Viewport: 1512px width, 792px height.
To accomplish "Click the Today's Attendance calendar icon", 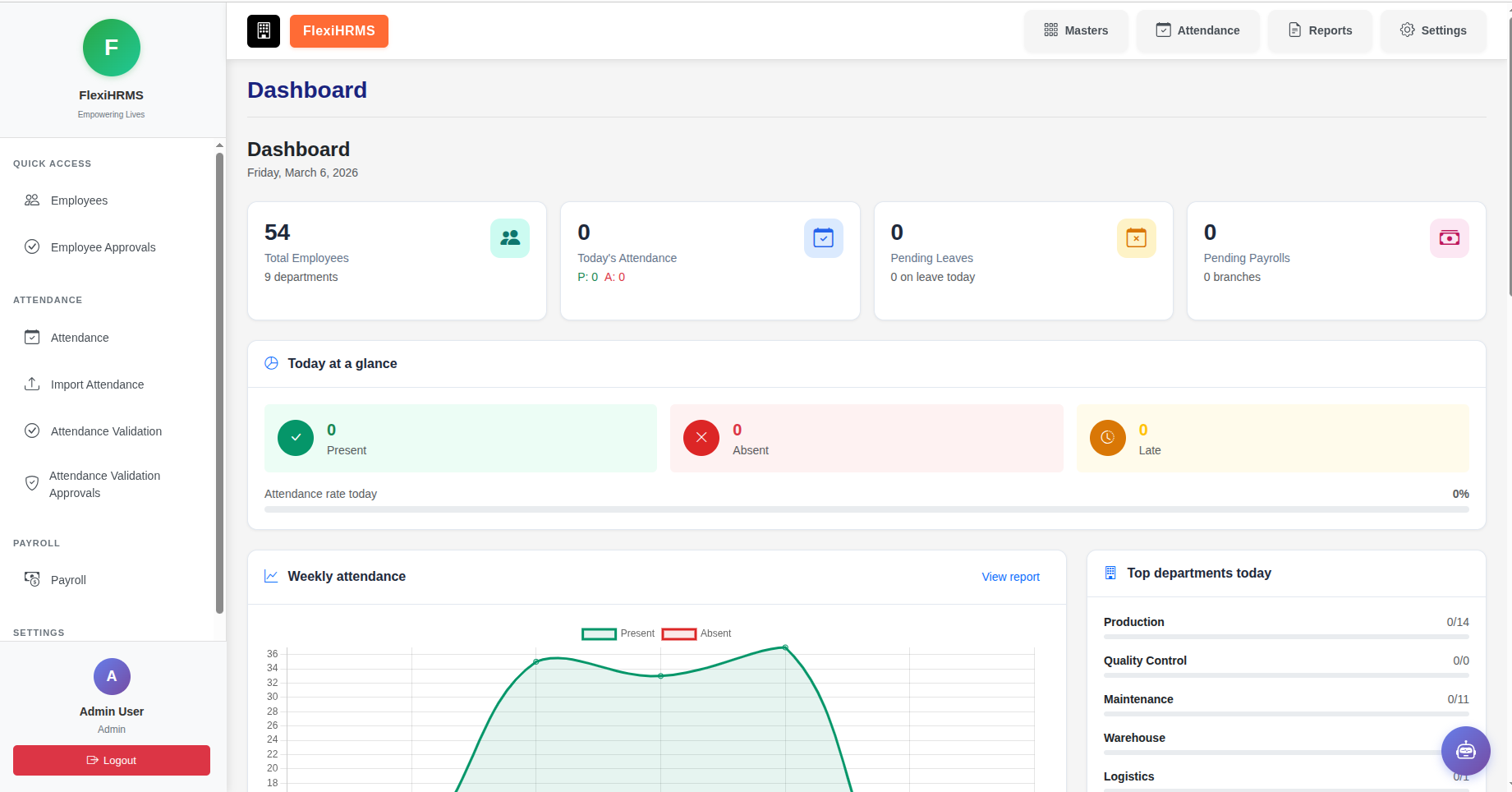I will click(823, 238).
